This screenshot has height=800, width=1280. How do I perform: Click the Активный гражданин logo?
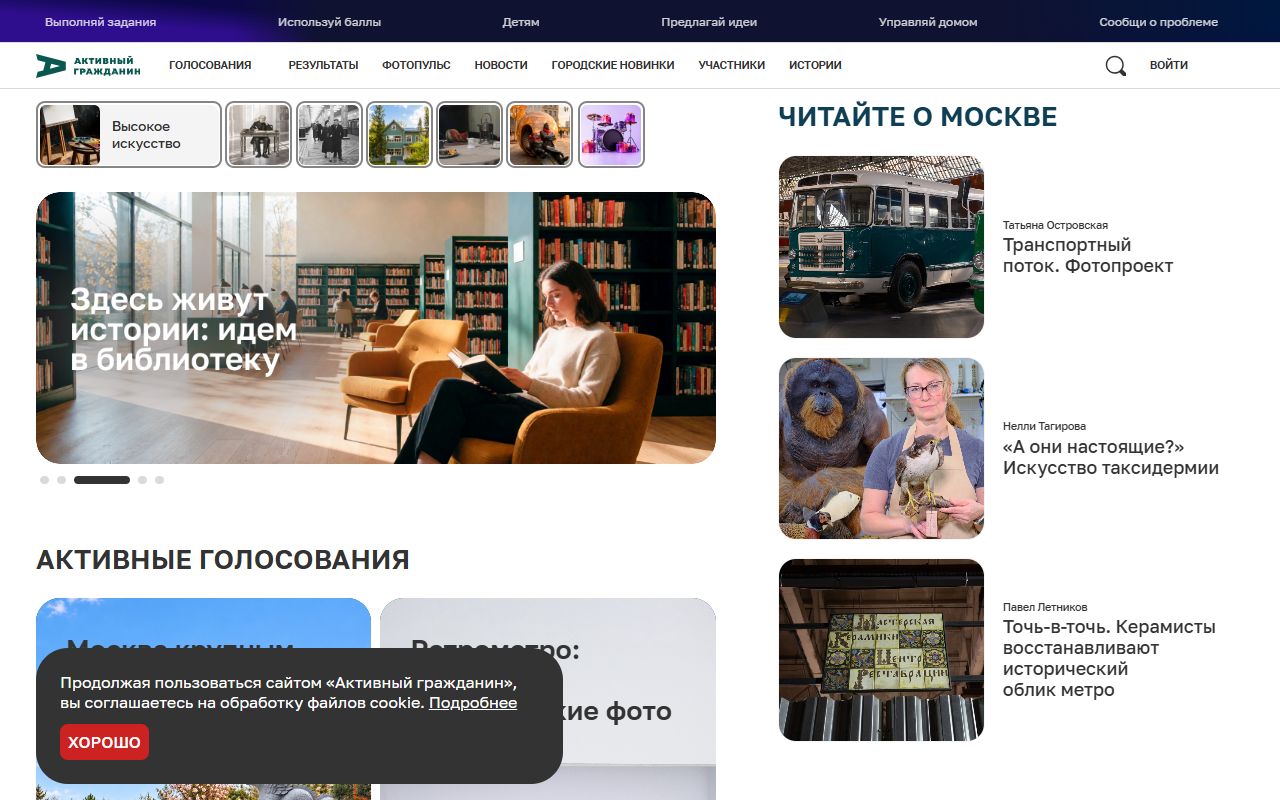pyautogui.click(x=88, y=65)
